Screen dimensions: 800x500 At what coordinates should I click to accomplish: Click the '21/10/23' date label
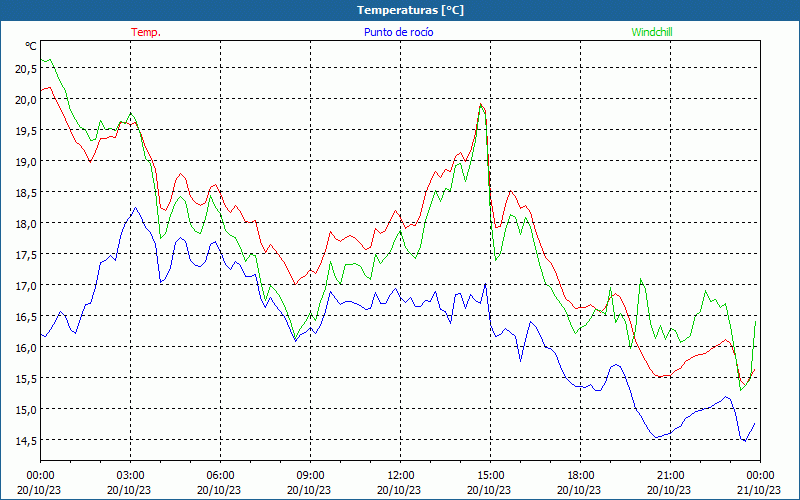[x=759, y=490]
